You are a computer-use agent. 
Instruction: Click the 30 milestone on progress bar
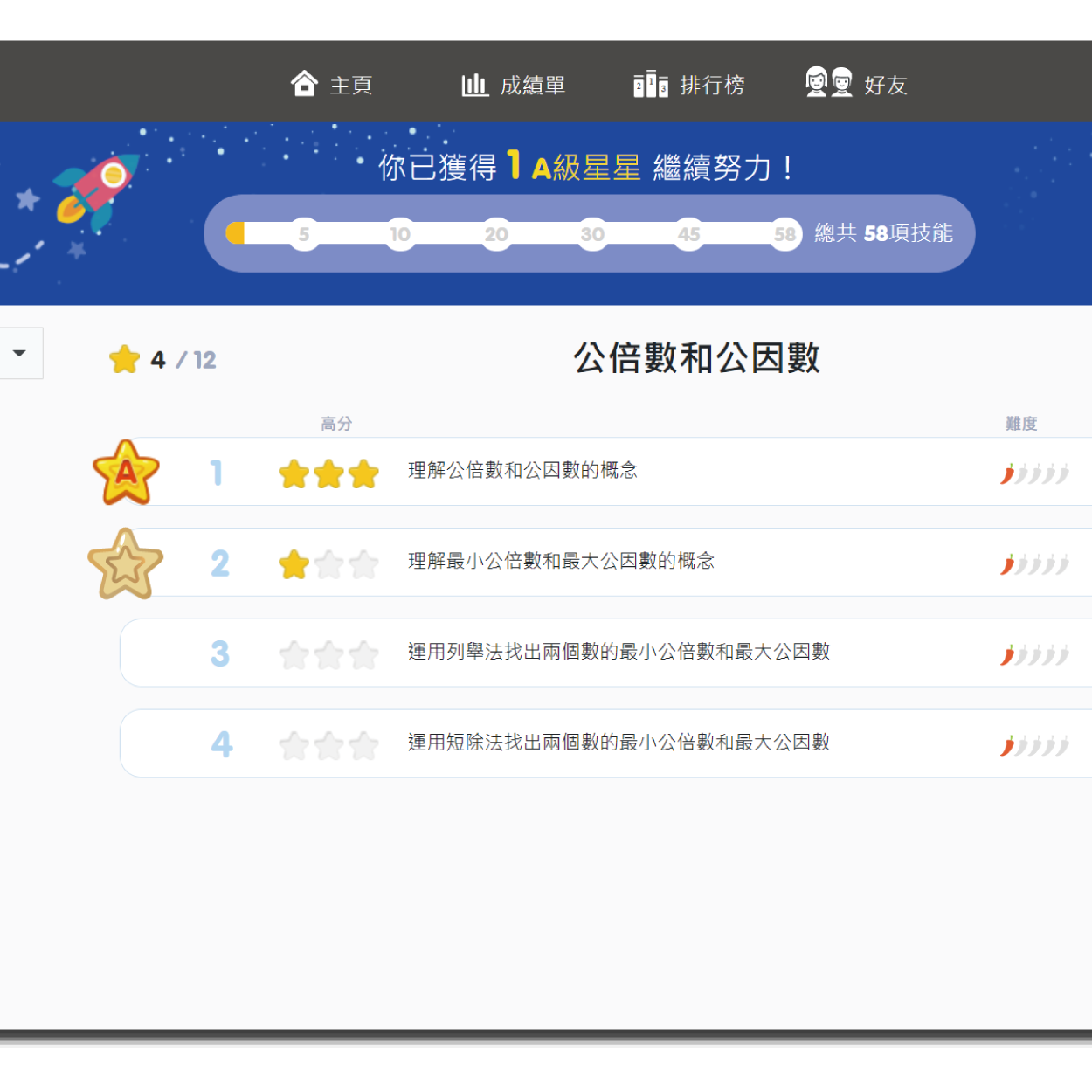592,234
